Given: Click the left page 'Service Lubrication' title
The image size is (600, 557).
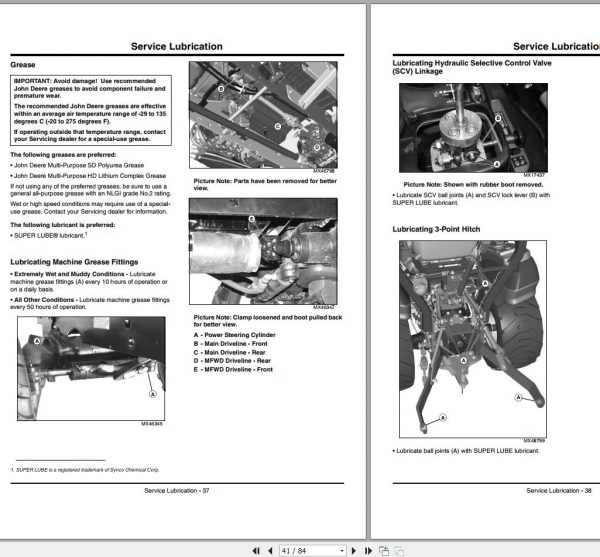Looking at the screenshot, I should tap(176, 46).
